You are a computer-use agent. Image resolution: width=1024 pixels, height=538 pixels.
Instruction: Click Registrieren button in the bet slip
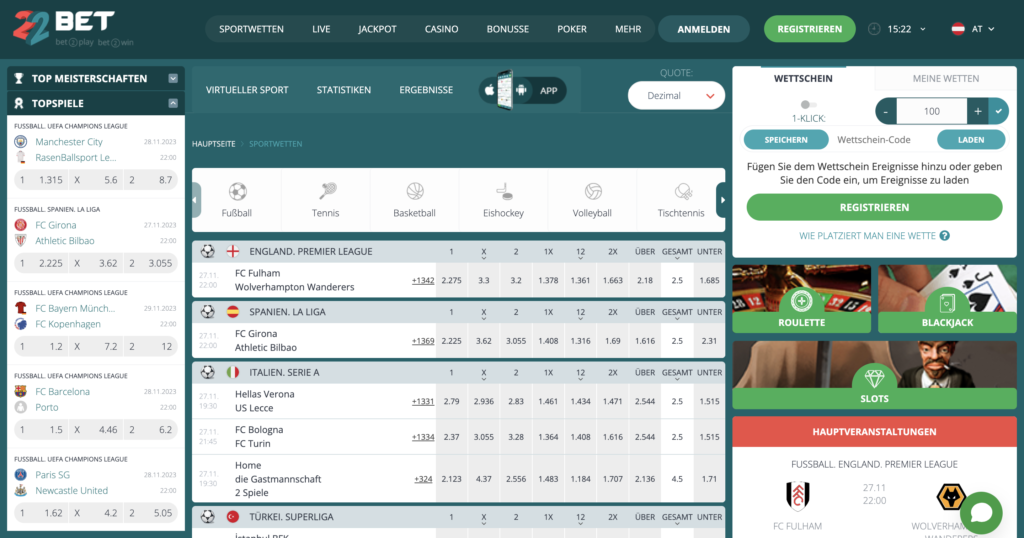pos(874,207)
